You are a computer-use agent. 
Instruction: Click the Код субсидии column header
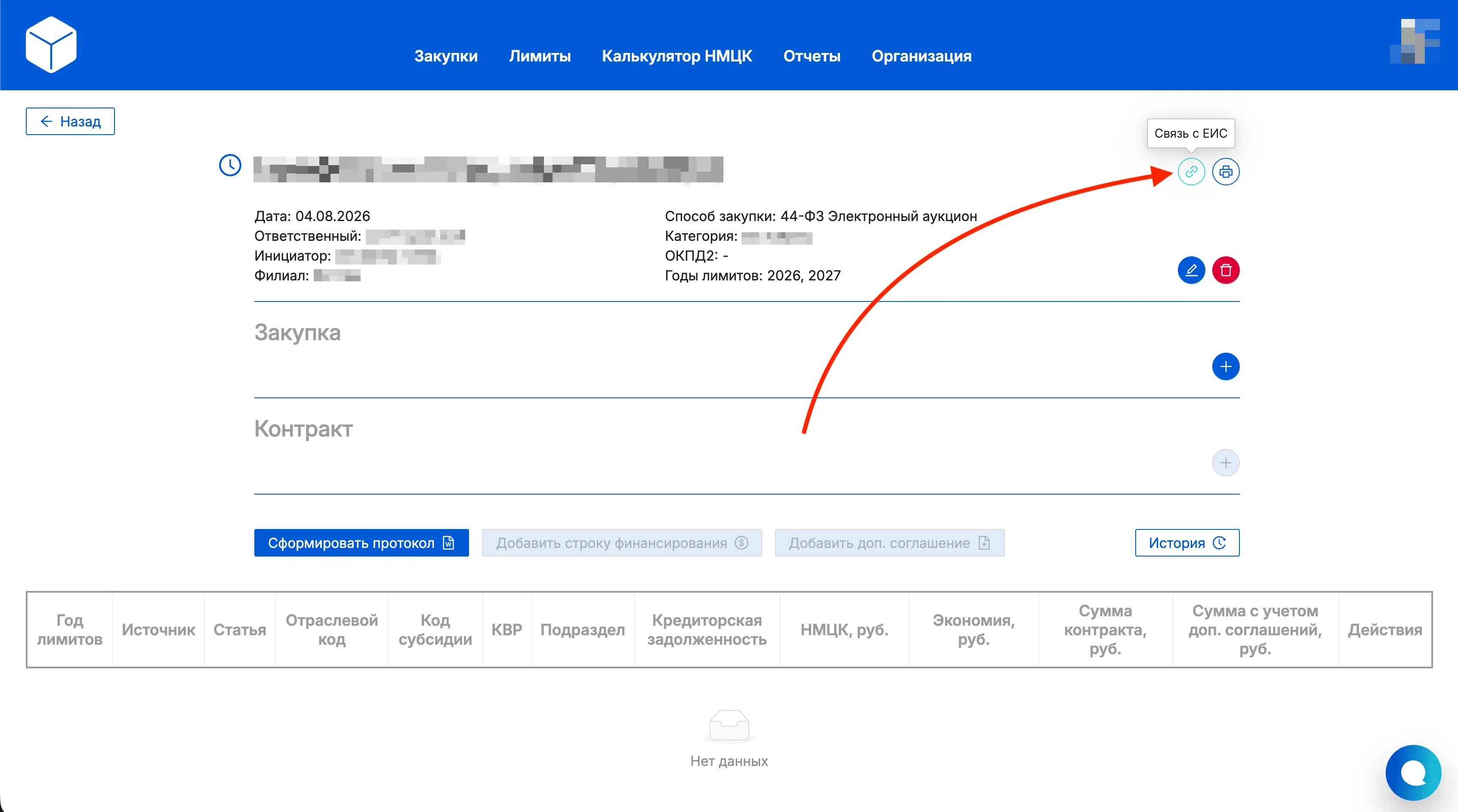tap(435, 630)
